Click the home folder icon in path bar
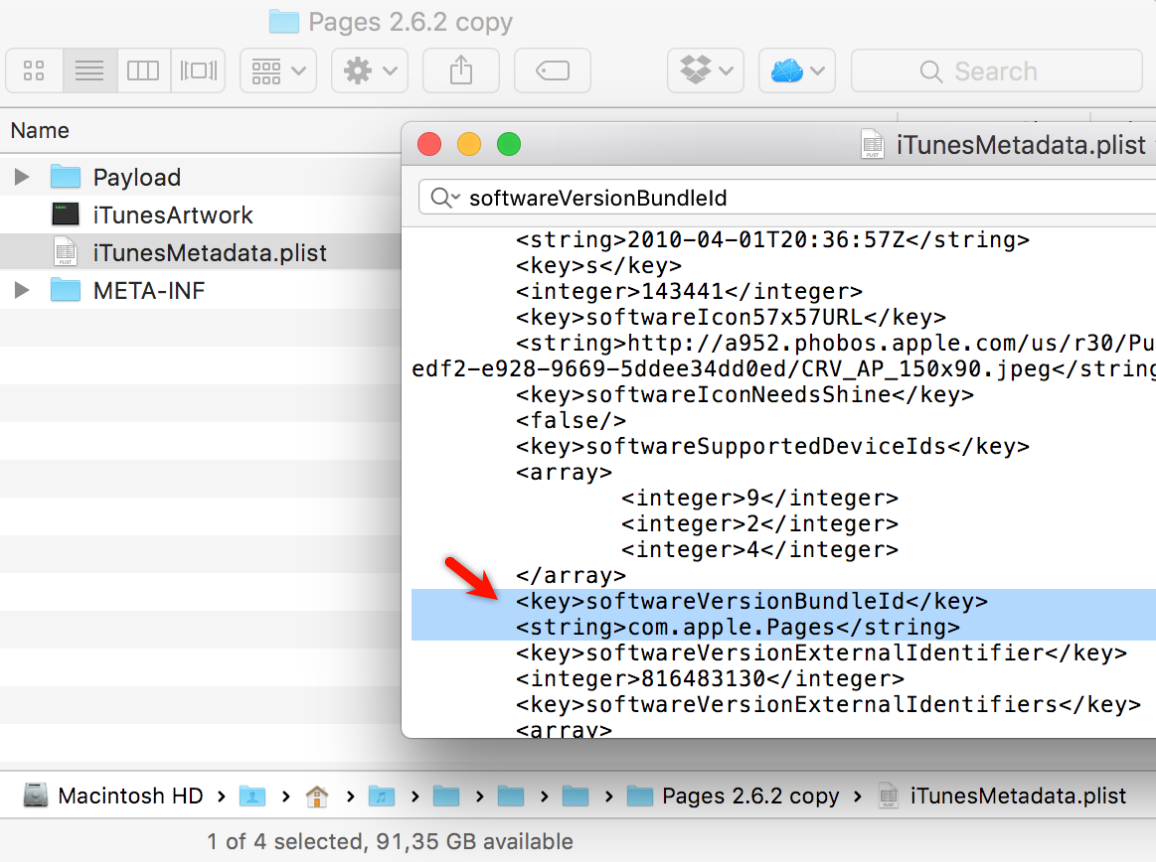1156x862 pixels. click(x=317, y=796)
